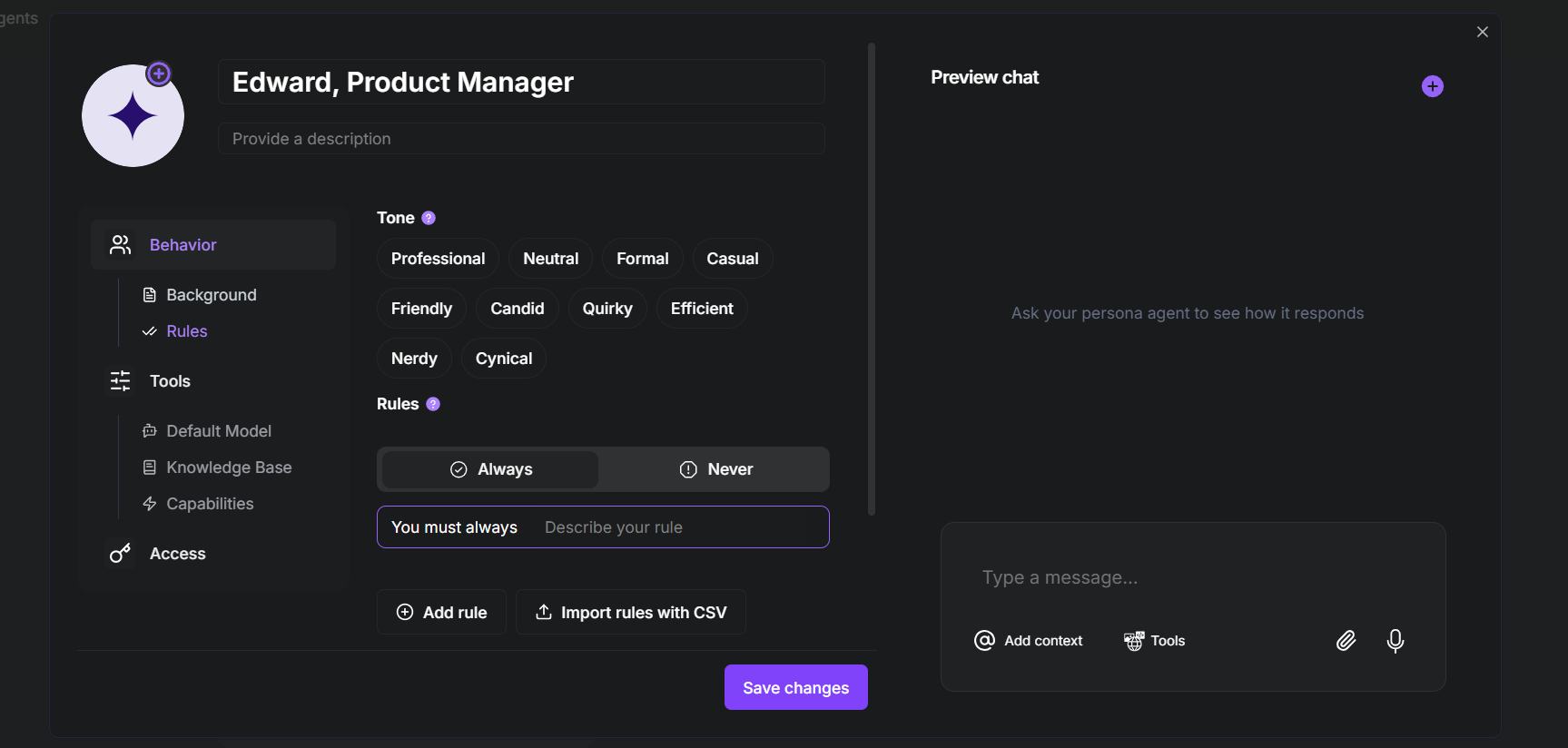Click the help icon next to Rules
Viewport: 1568px width, 748px height.
(433, 404)
